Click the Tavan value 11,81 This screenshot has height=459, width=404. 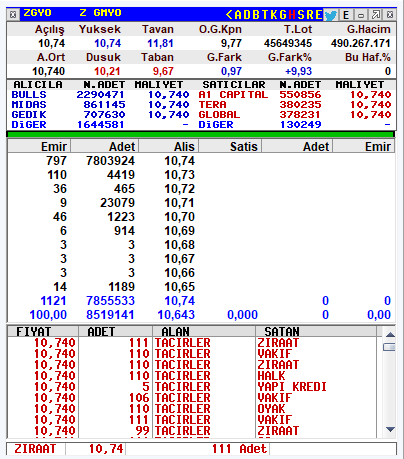click(x=160, y=43)
